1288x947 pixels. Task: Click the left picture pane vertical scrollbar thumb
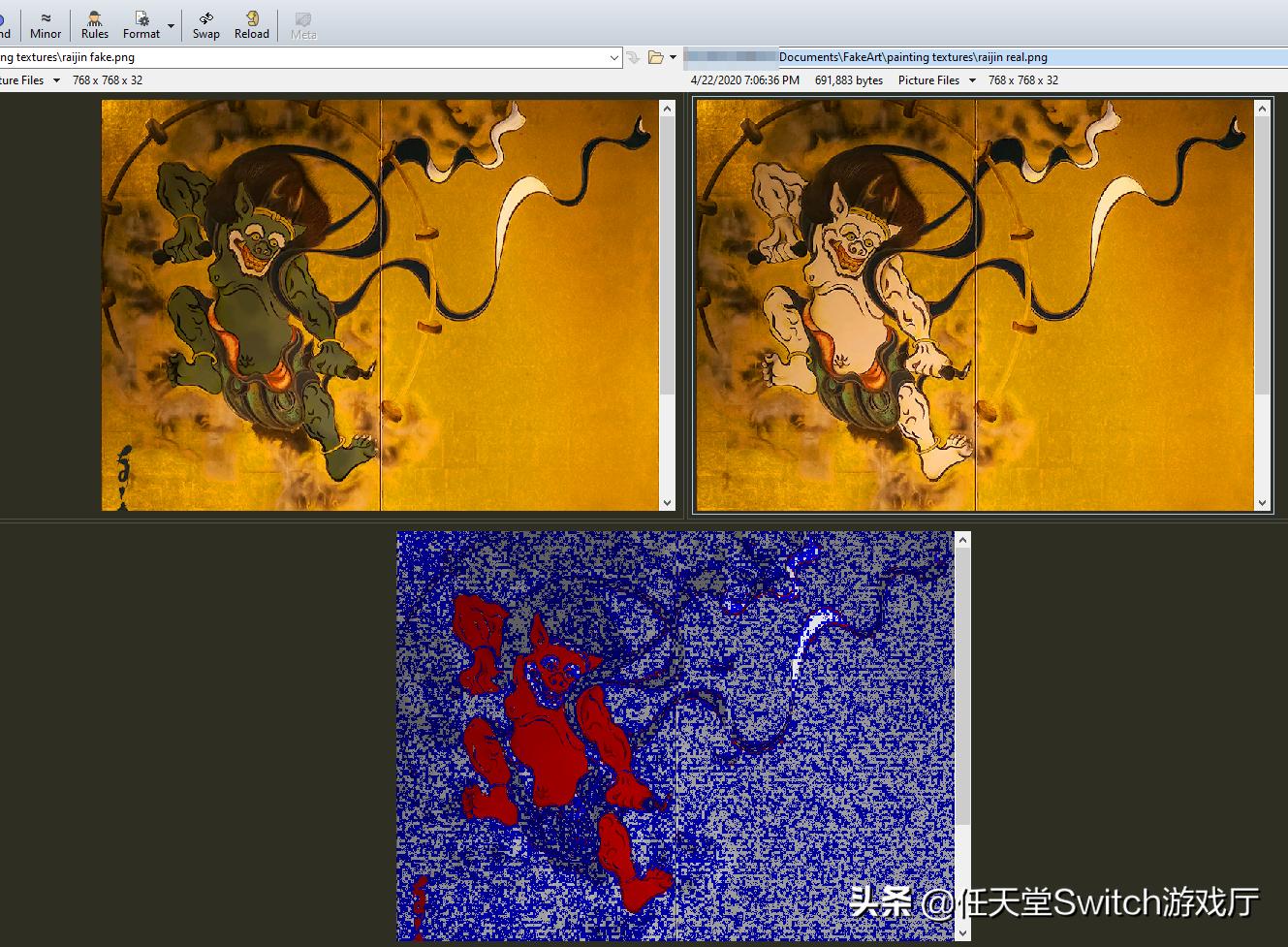667,256
